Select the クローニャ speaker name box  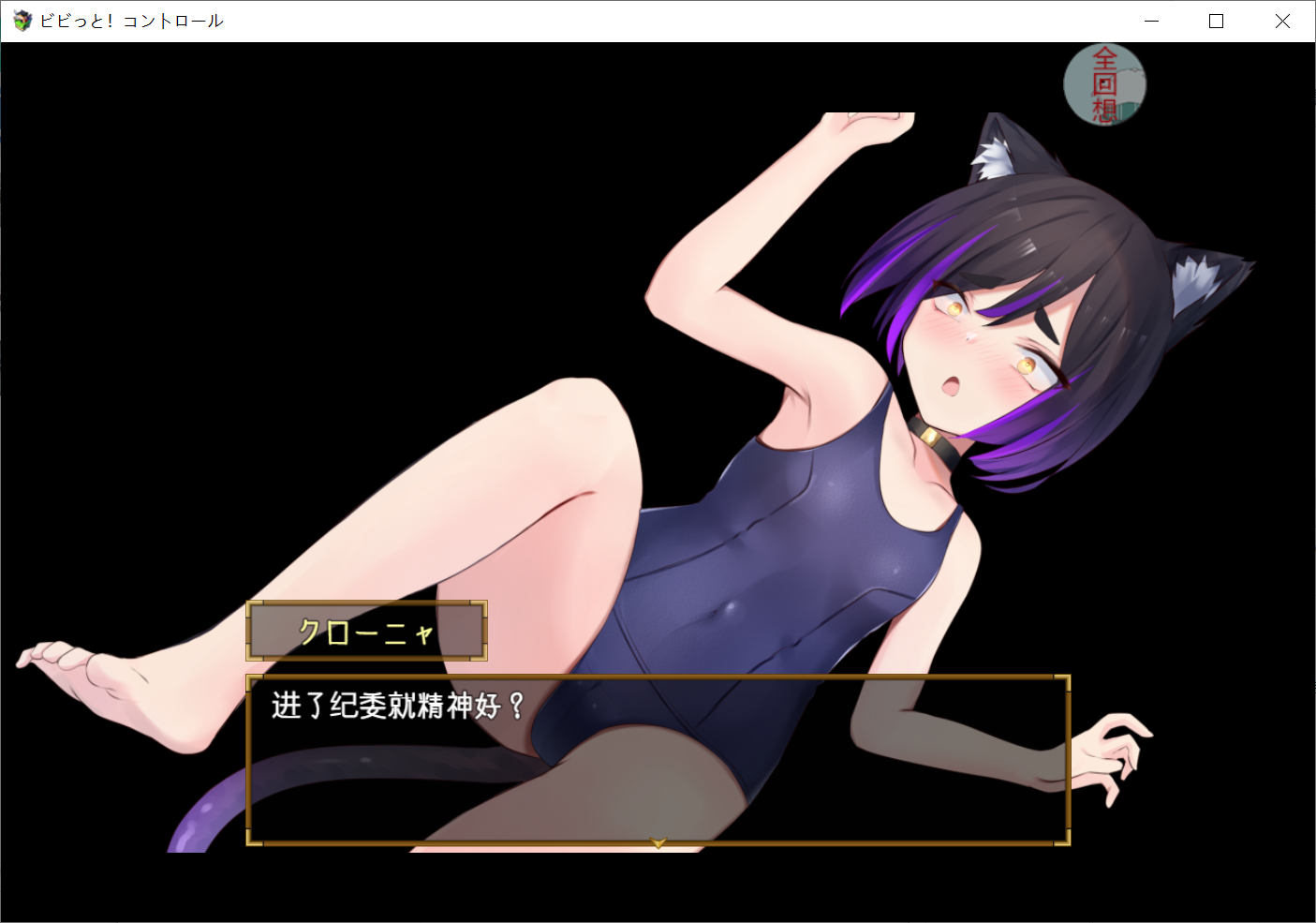pos(366,632)
